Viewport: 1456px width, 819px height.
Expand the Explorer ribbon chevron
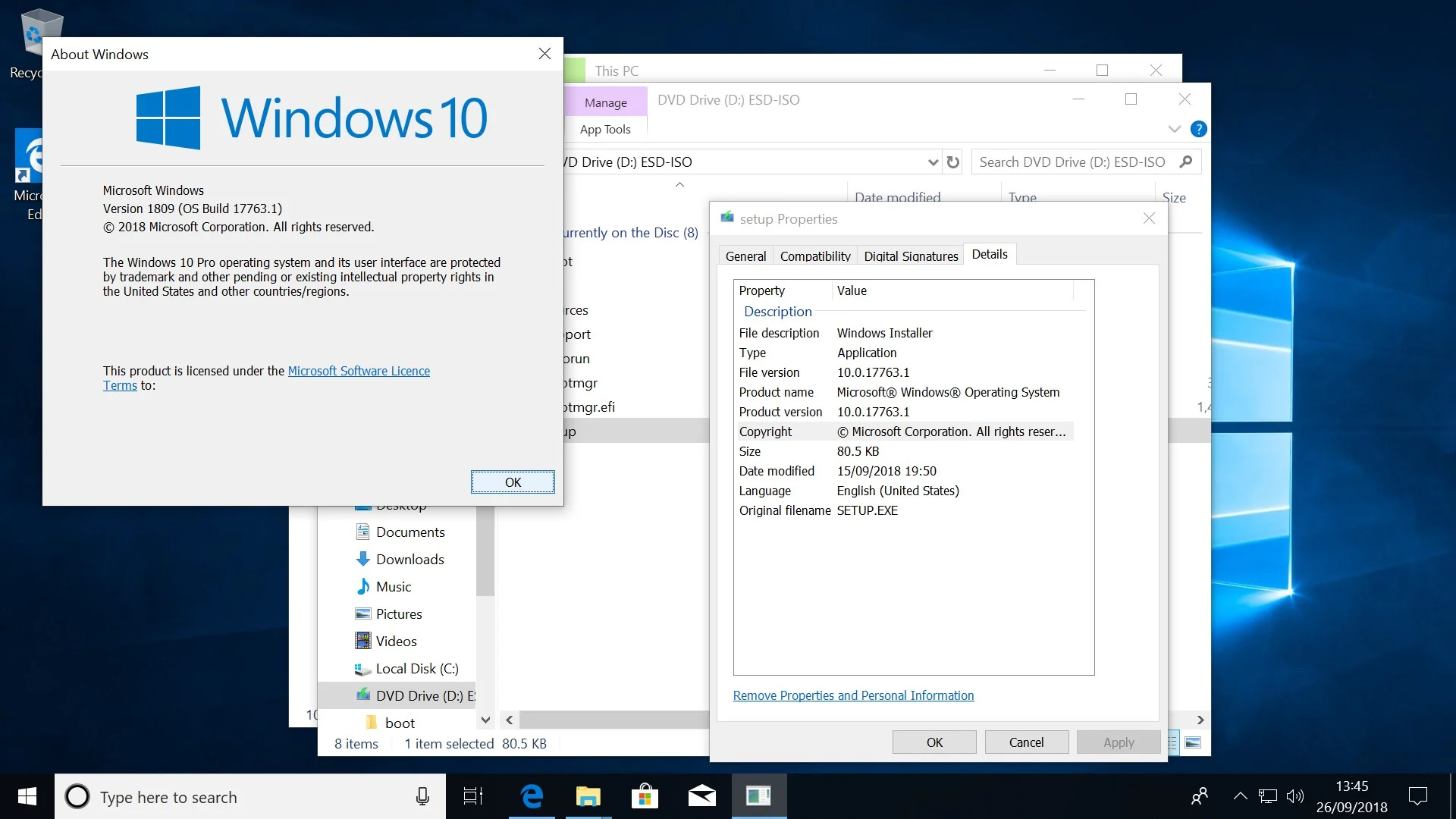1174,129
